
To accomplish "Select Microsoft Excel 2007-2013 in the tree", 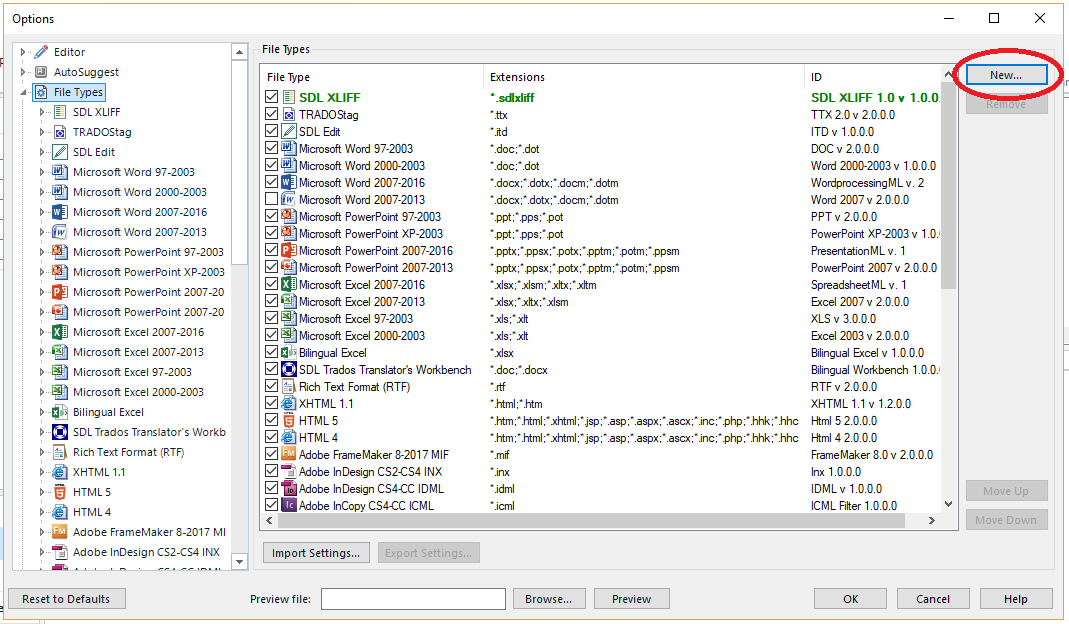I will [138, 352].
